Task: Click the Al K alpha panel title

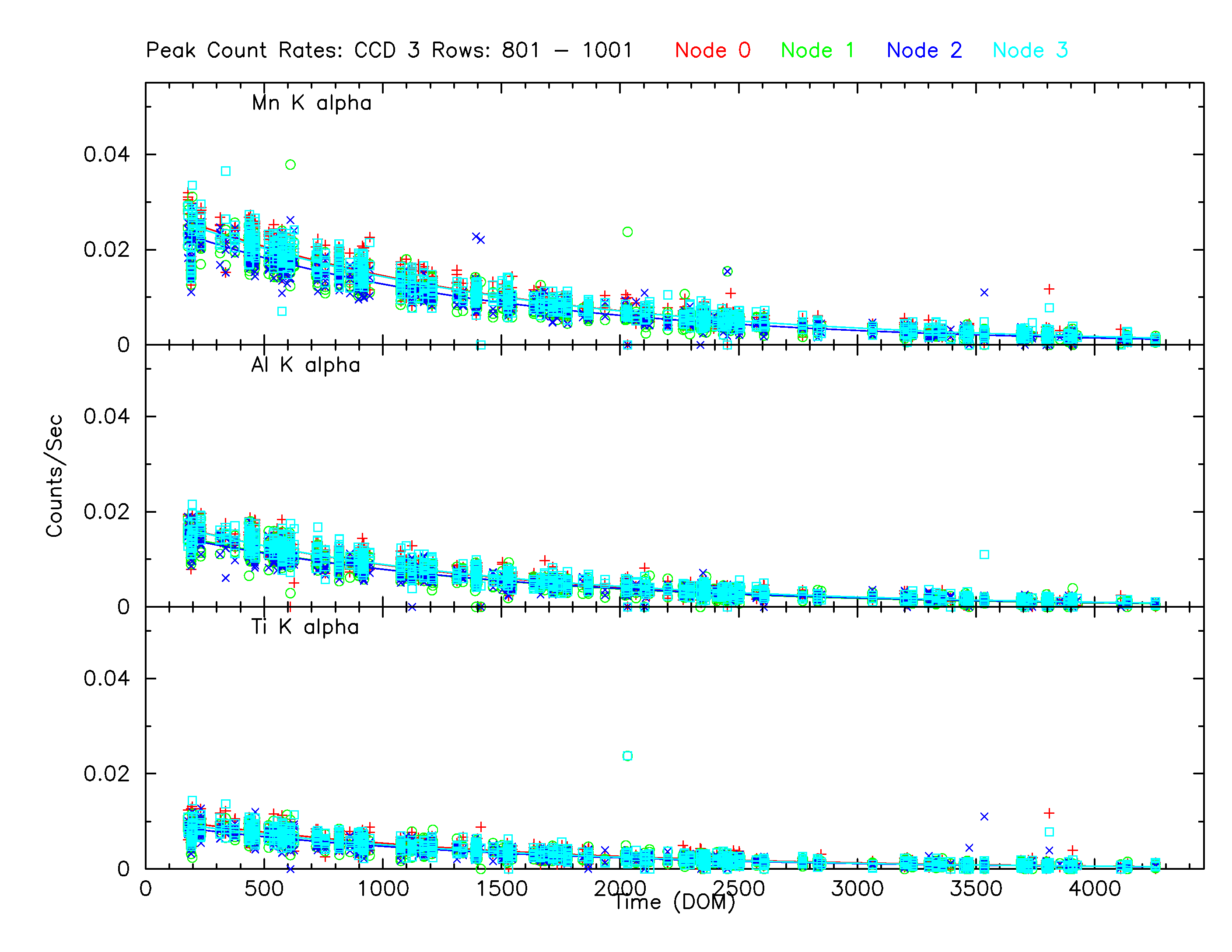Action: pos(305,365)
